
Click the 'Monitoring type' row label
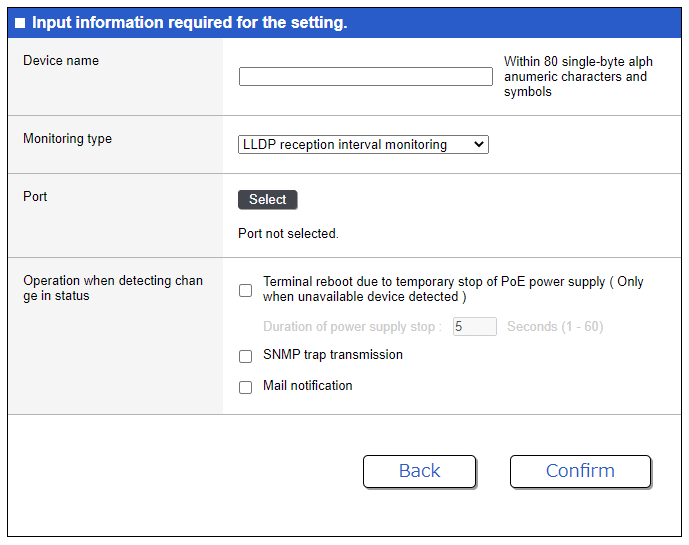pyautogui.click(x=67, y=139)
